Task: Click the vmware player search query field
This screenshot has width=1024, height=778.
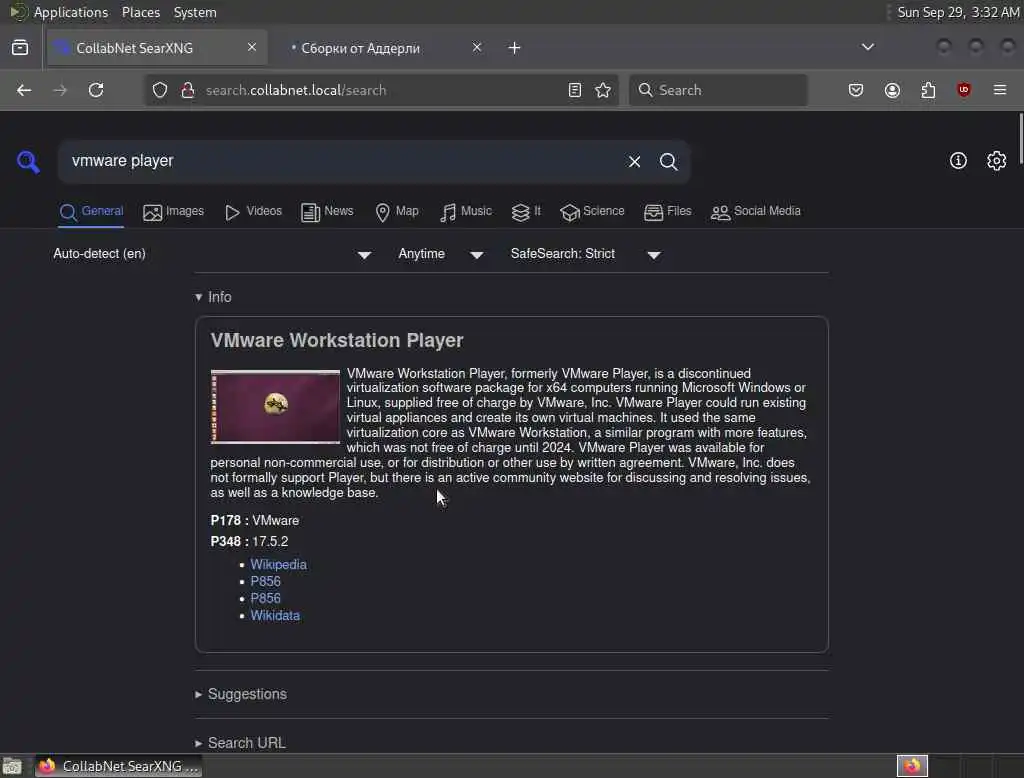Action: (x=340, y=161)
